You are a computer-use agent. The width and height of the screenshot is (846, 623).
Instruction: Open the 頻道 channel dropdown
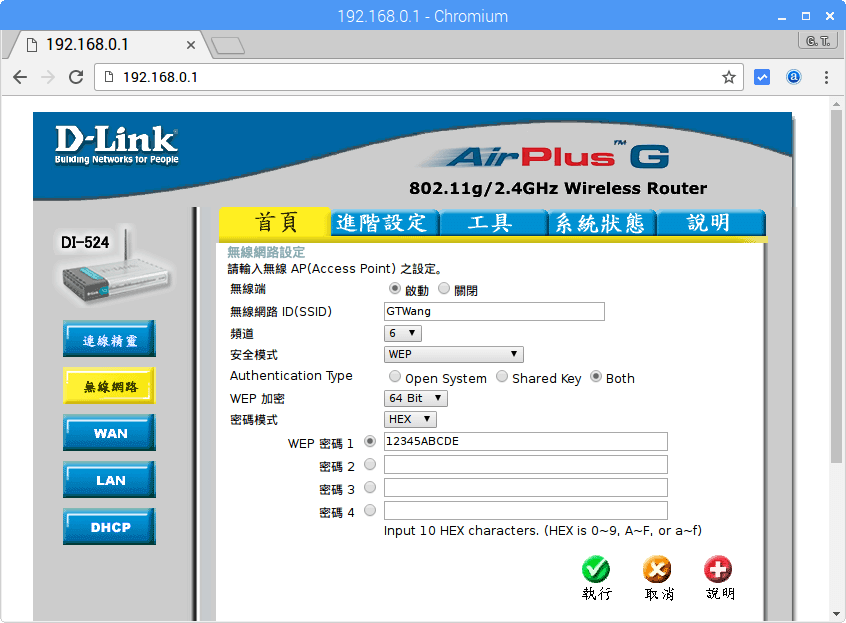coord(402,333)
